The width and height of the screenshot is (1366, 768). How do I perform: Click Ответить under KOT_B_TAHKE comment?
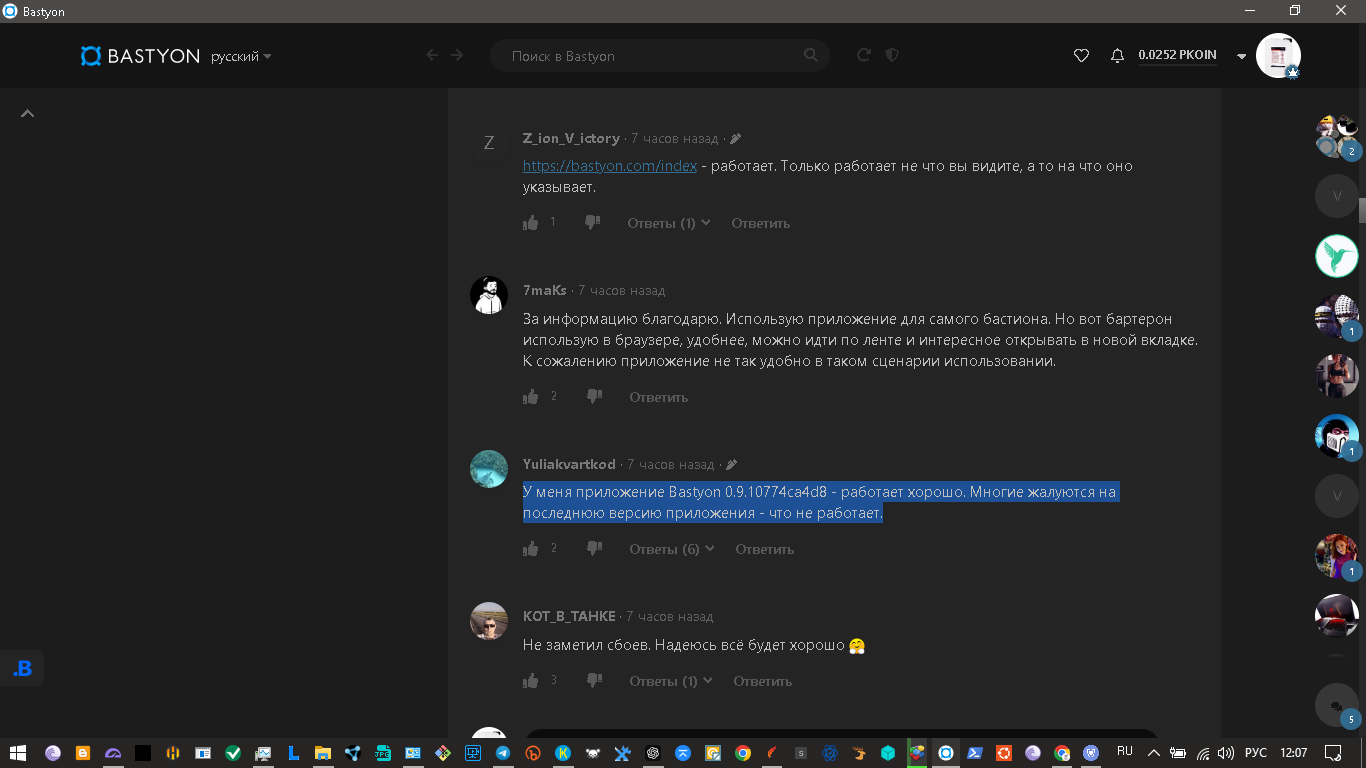pos(762,681)
